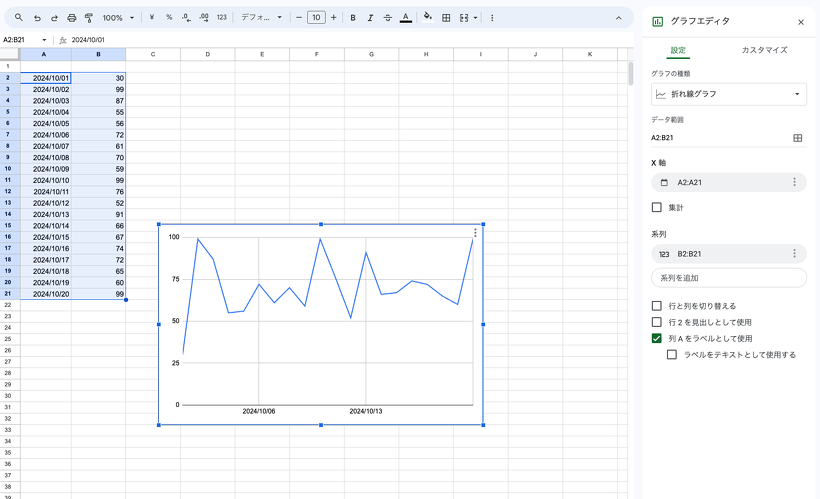This screenshot has height=499, width=820.
Task: Open the fill color picker
Action: pyautogui.click(x=427, y=18)
